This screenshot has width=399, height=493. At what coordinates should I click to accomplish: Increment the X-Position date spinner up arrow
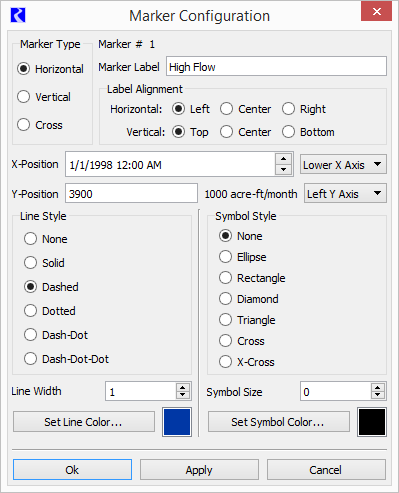tap(284, 159)
